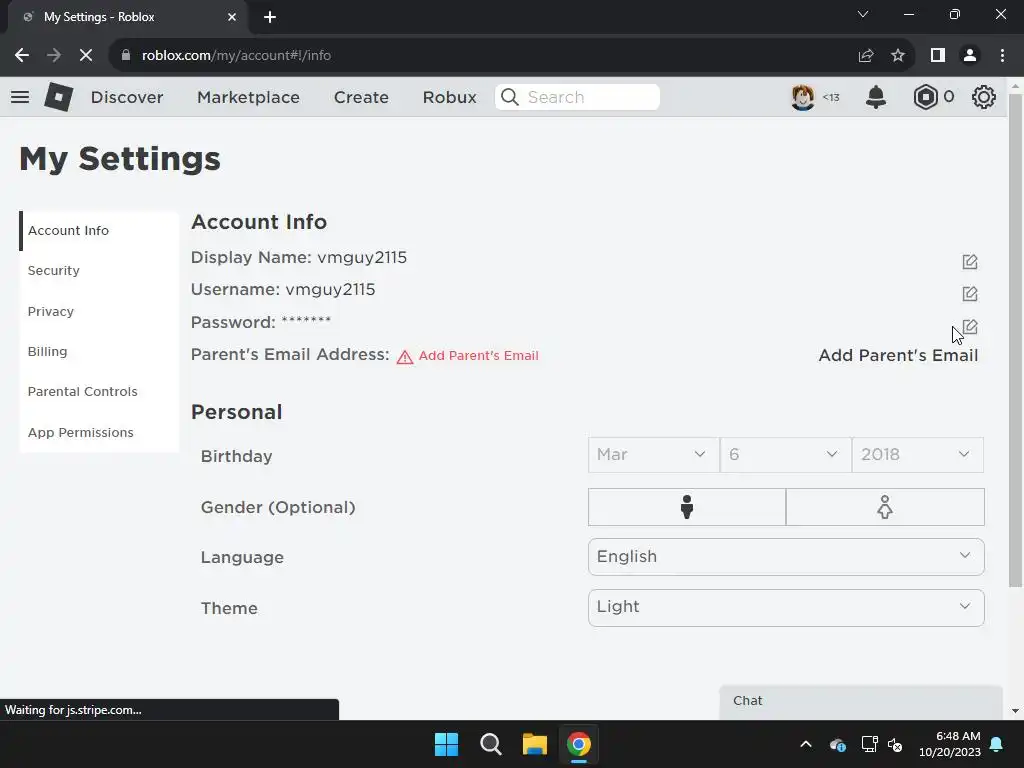Edit the Username with pencil icon
1024x768 pixels.
coord(970,294)
